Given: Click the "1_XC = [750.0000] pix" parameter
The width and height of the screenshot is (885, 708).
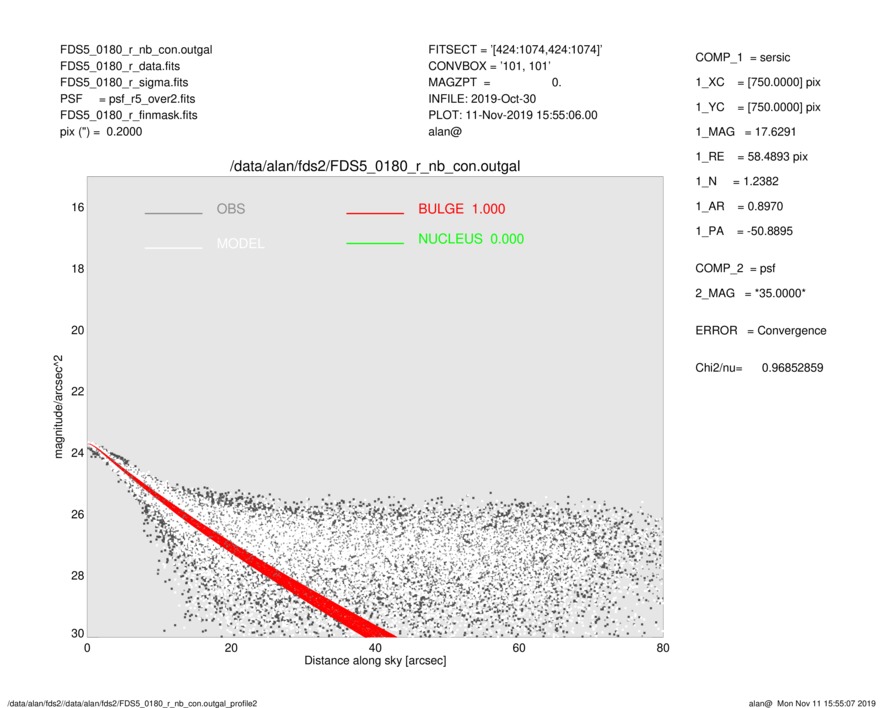Looking at the screenshot, I should point(758,82).
